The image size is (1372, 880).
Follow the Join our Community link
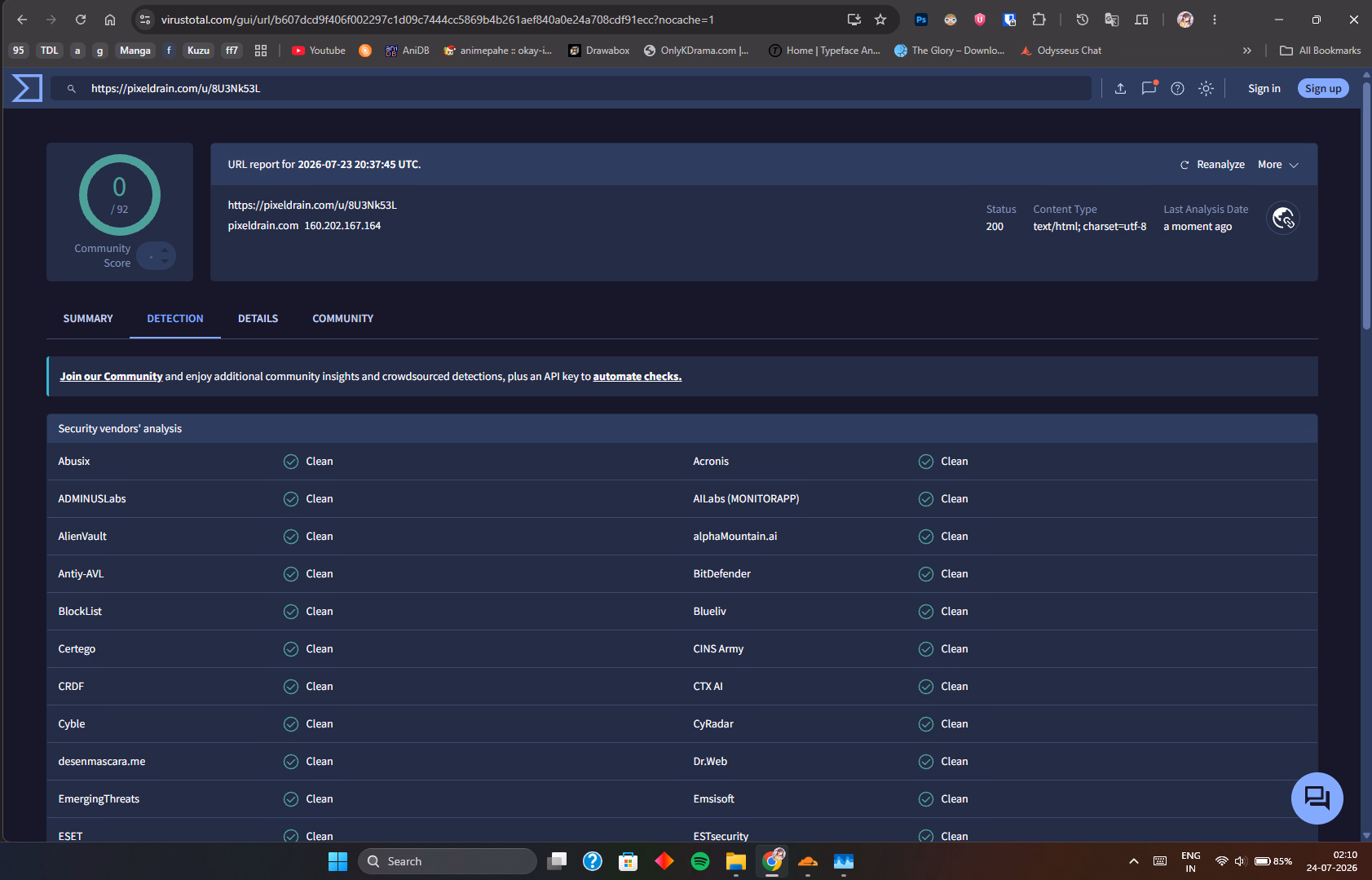click(111, 377)
